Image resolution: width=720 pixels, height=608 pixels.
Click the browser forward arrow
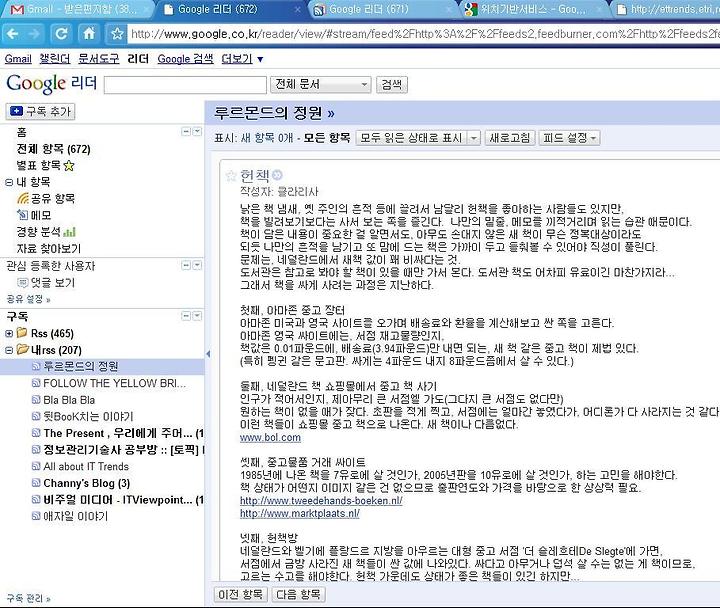[x=34, y=34]
